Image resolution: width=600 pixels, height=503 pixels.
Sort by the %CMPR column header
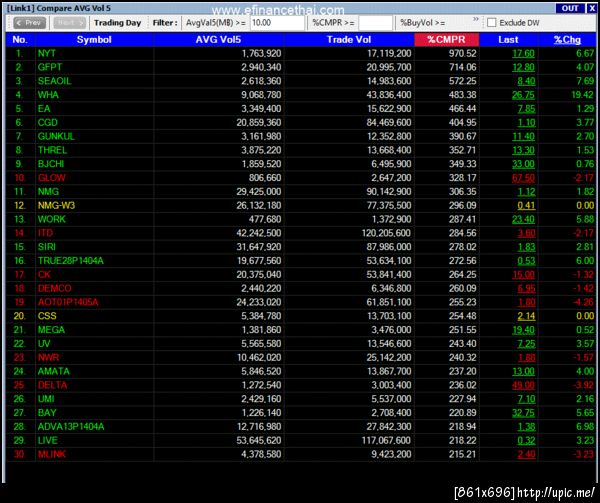point(446,40)
